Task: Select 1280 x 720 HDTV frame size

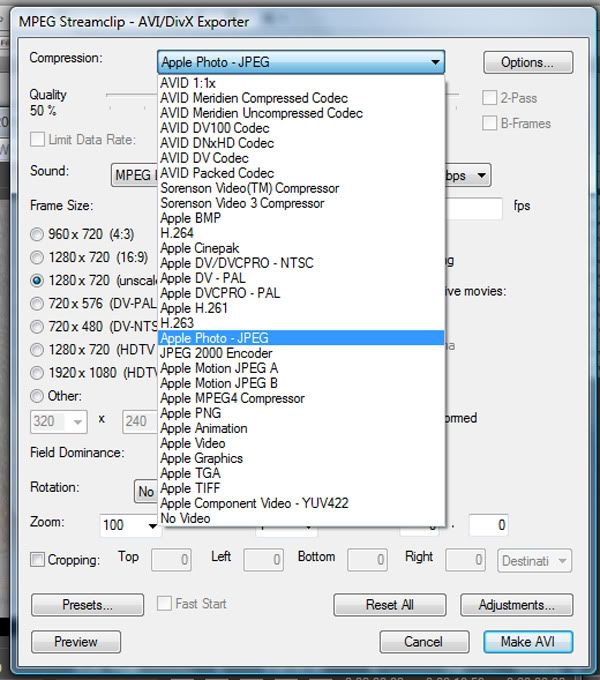Action: coord(37,350)
